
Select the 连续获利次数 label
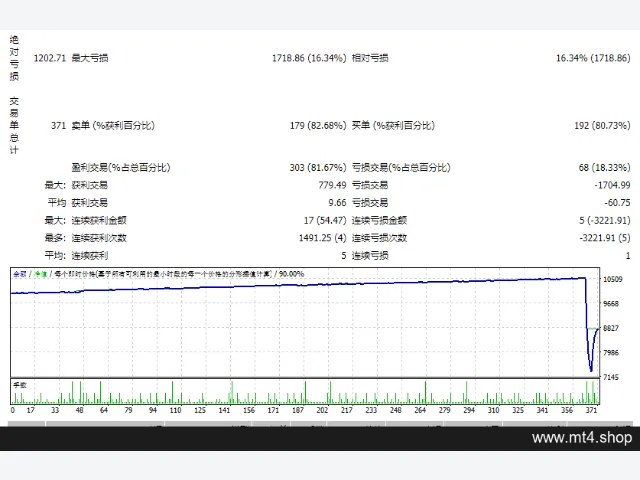pos(99,238)
